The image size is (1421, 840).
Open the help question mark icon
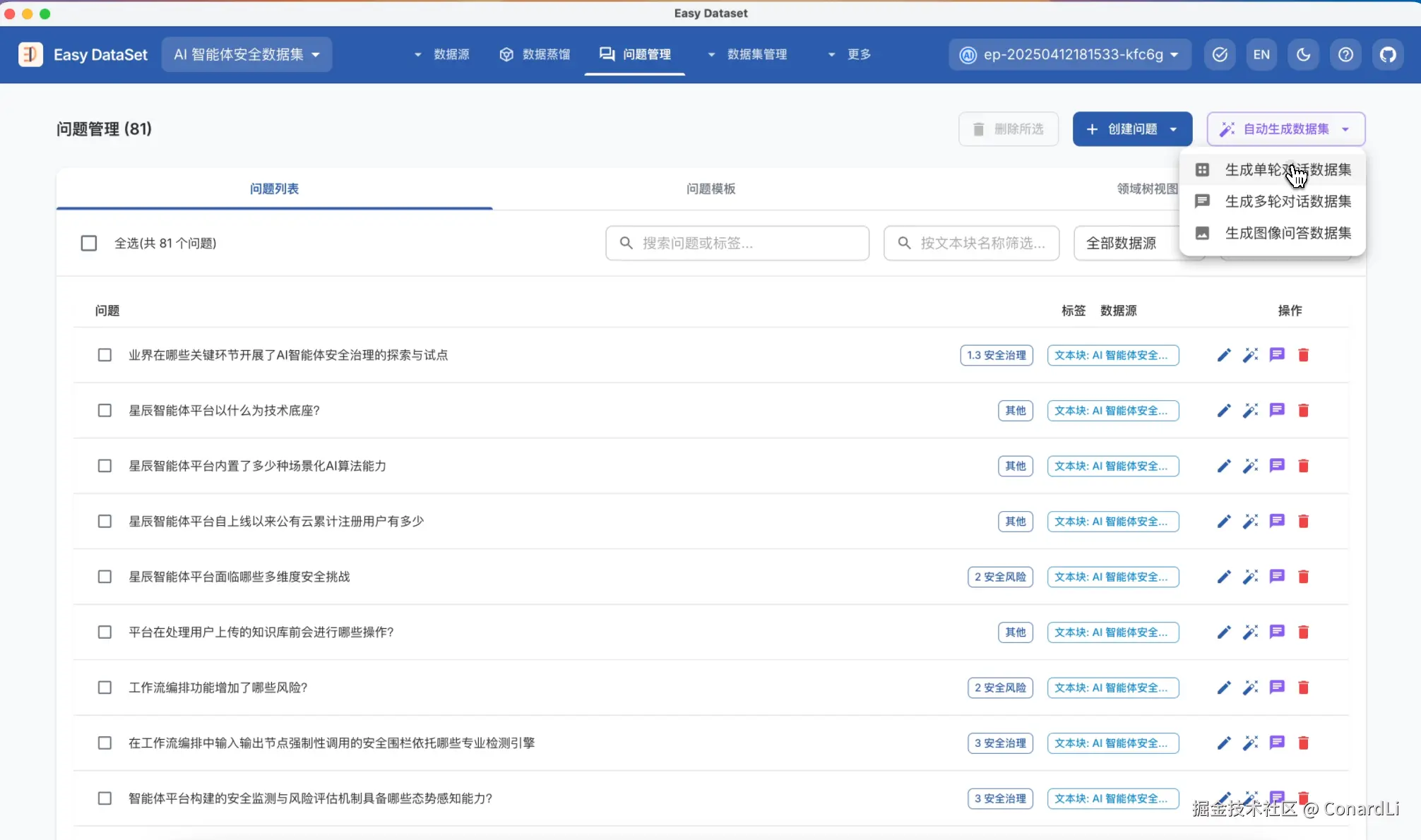point(1345,54)
